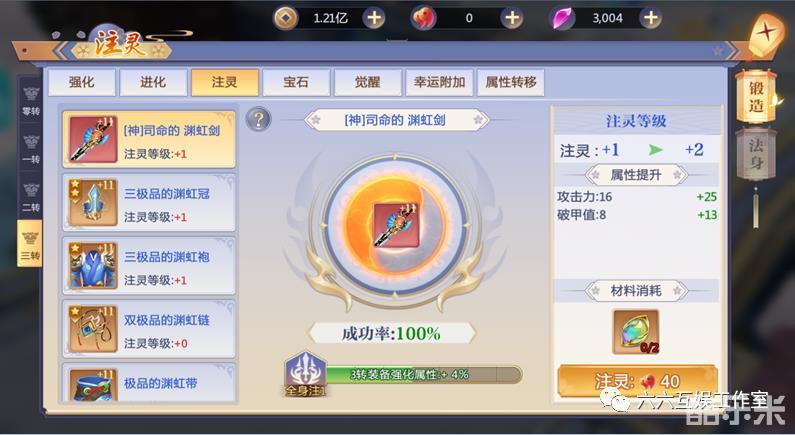Close the panel with the lantern X
The width and height of the screenshot is (795, 435).
(x=767, y=34)
